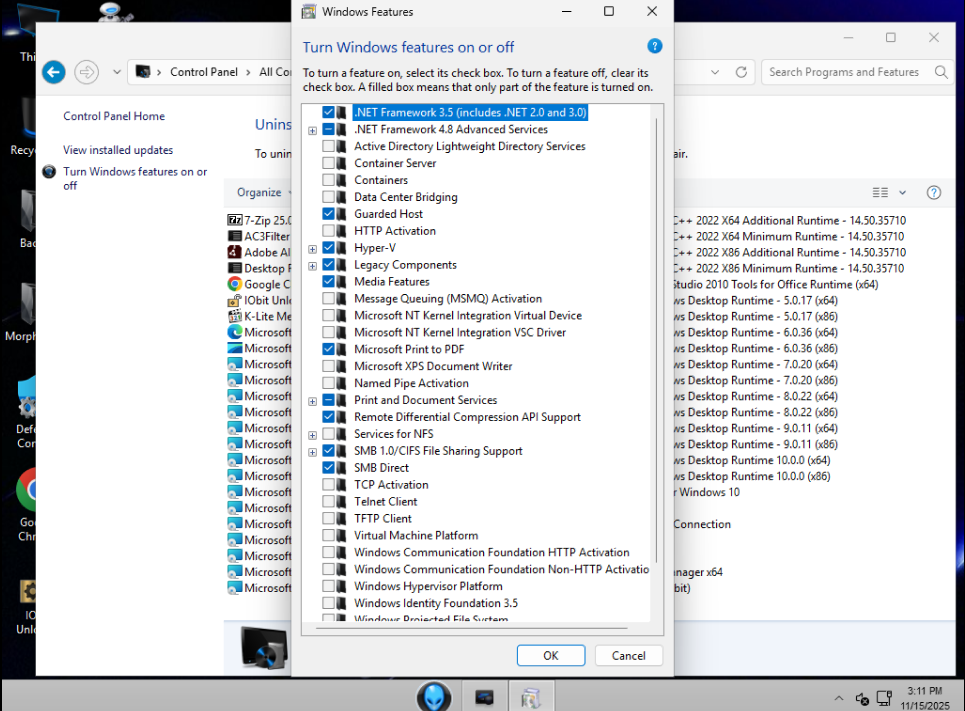The height and width of the screenshot is (711, 965).
Task: Uncheck the Microsoft Print to PDF checkbox
Action: pyautogui.click(x=329, y=350)
